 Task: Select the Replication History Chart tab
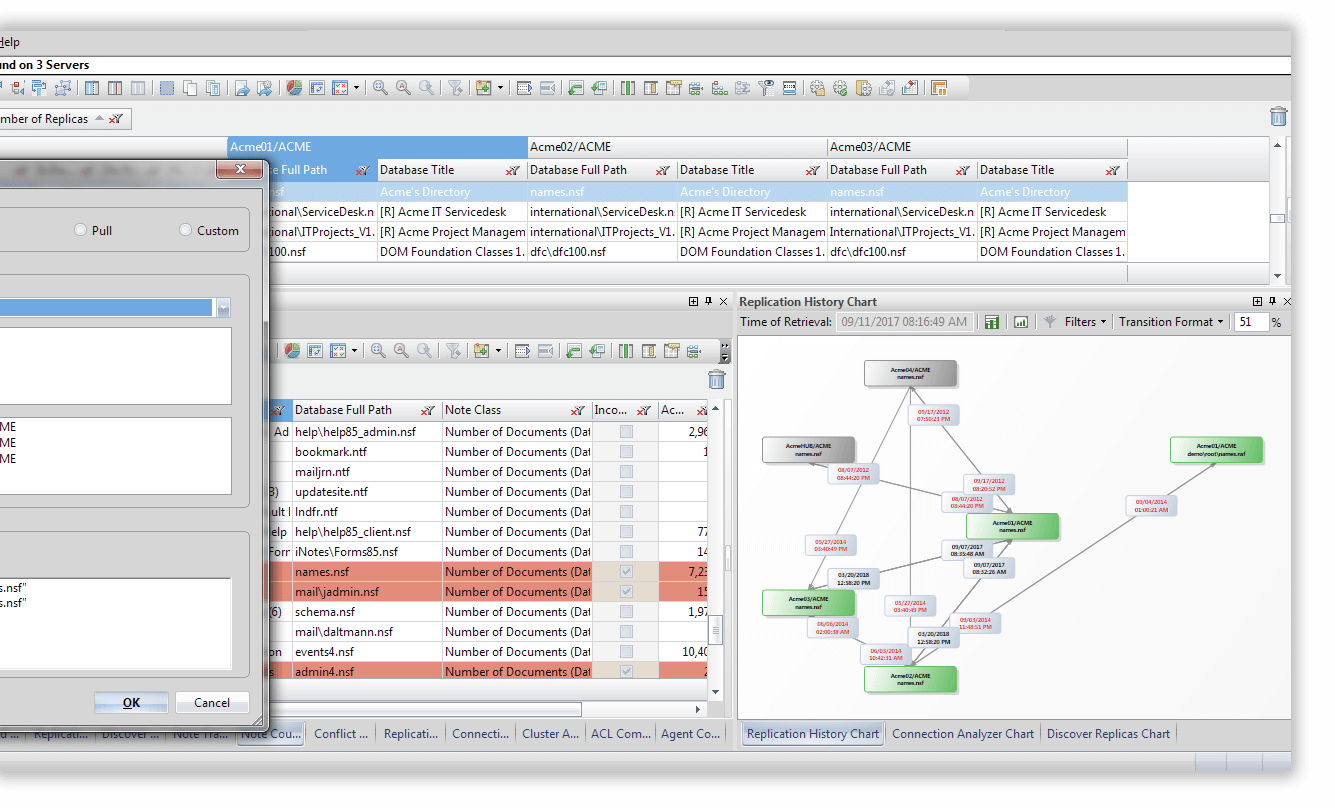click(812, 734)
